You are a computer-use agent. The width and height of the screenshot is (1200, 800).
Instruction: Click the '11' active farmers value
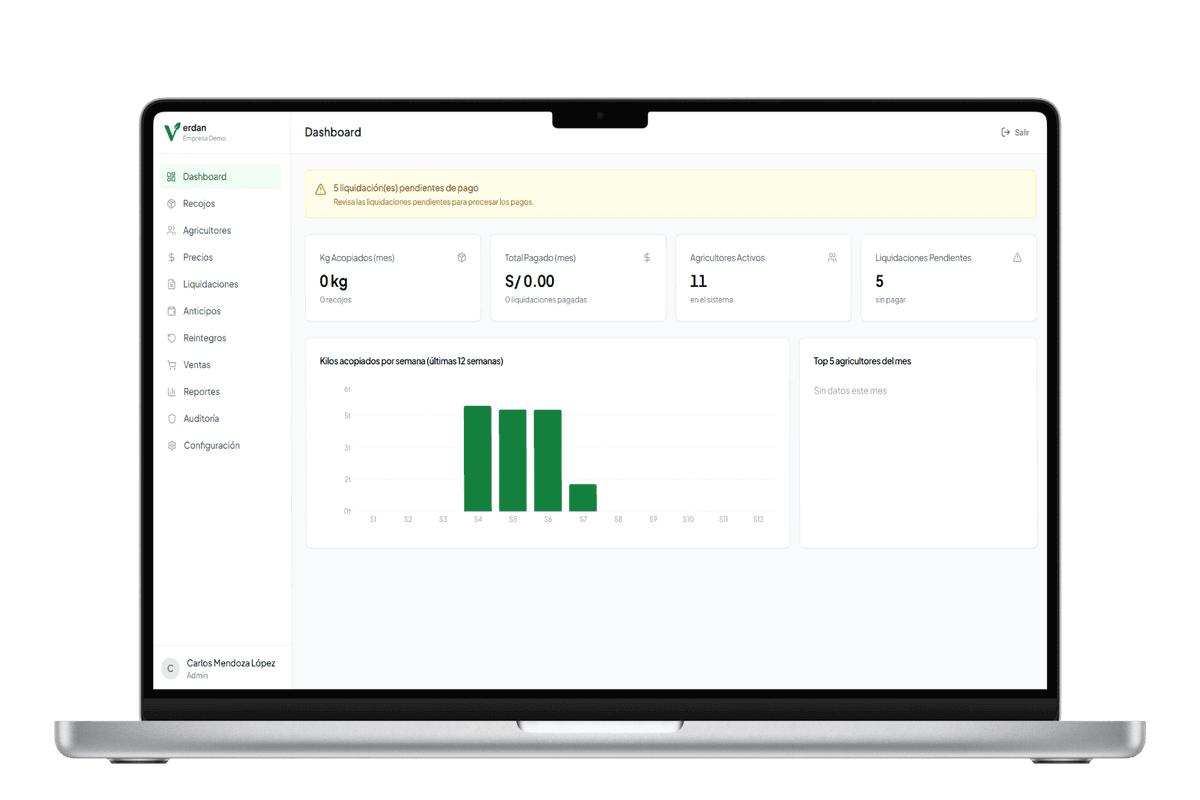tap(698, 282)
